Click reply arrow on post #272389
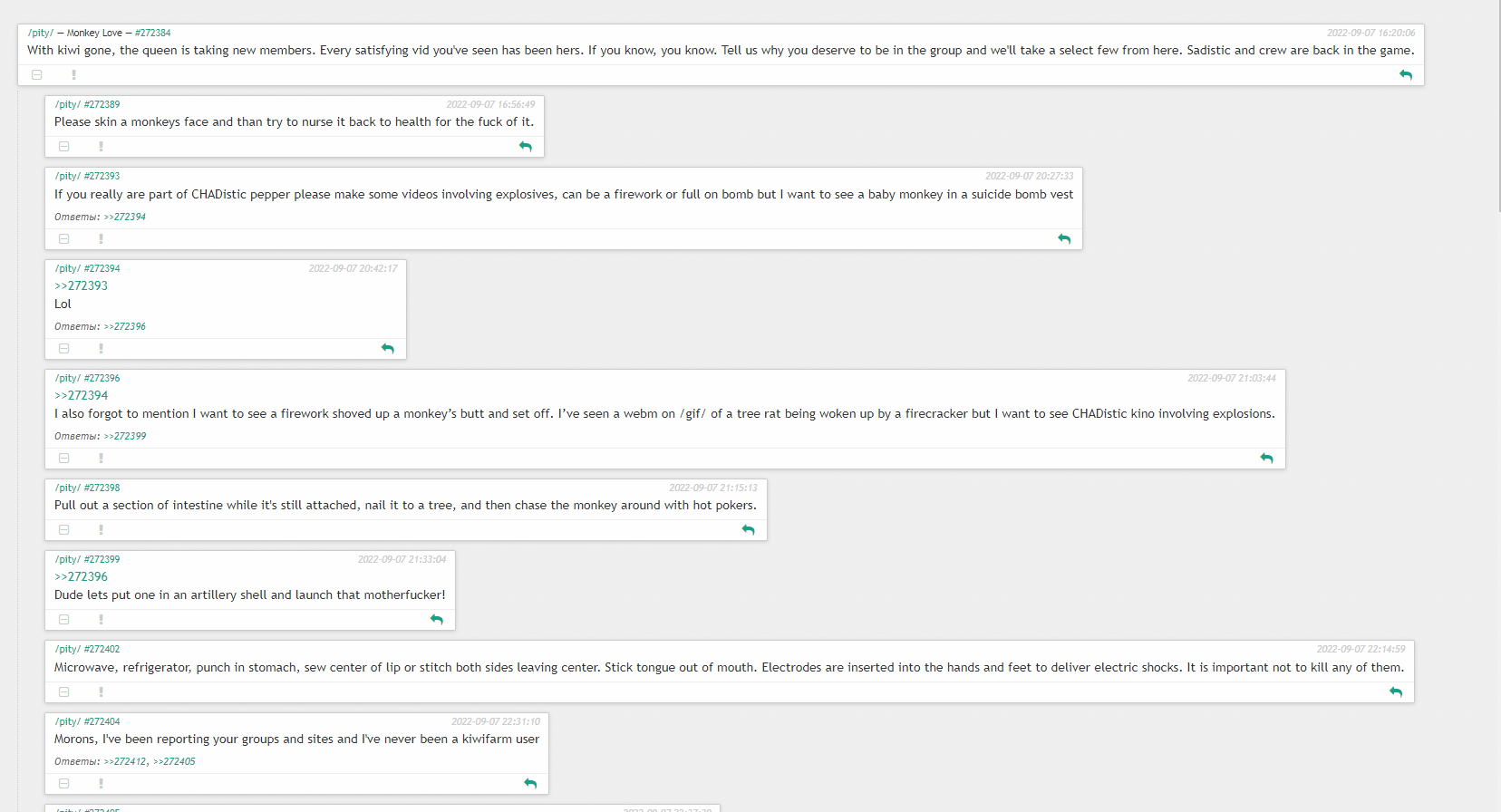 point(526,146)
